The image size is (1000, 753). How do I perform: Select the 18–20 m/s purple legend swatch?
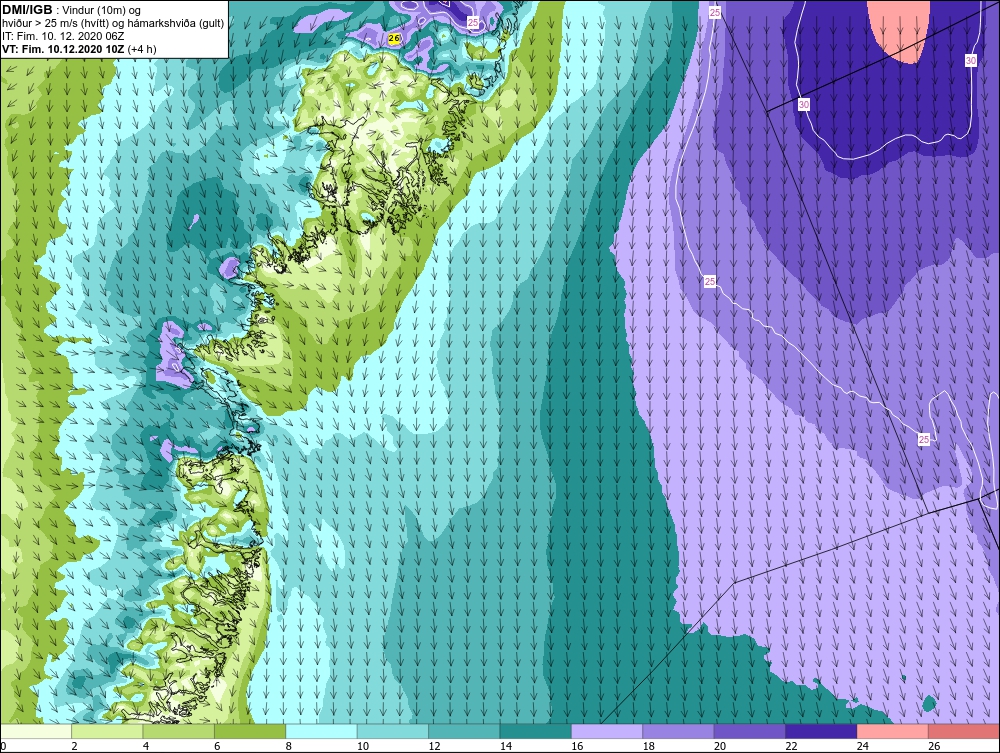pyautogui.click(x=679, y=731)
